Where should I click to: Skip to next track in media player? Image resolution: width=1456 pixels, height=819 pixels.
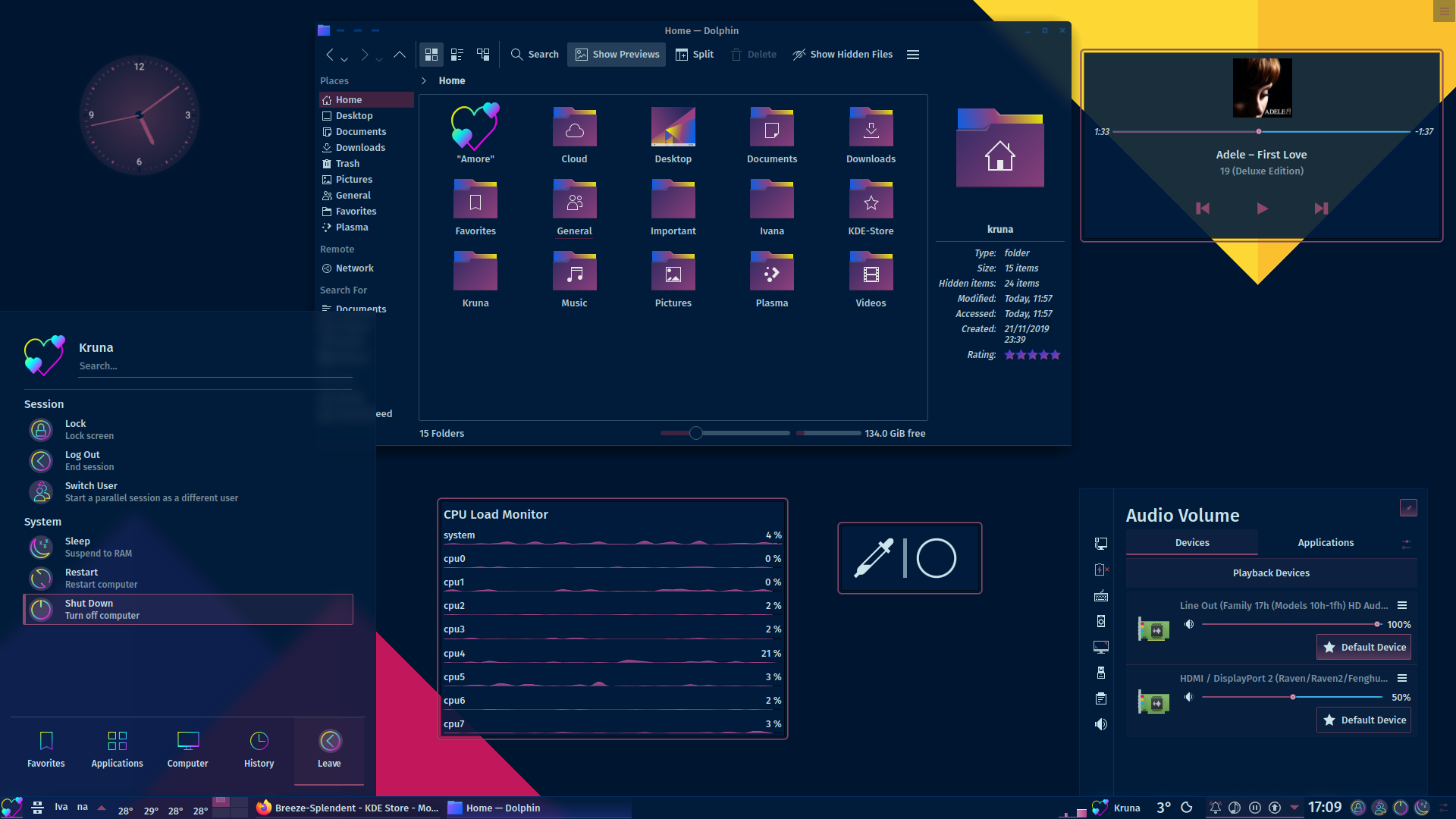pyautogui.click(x=1321, y=209)
